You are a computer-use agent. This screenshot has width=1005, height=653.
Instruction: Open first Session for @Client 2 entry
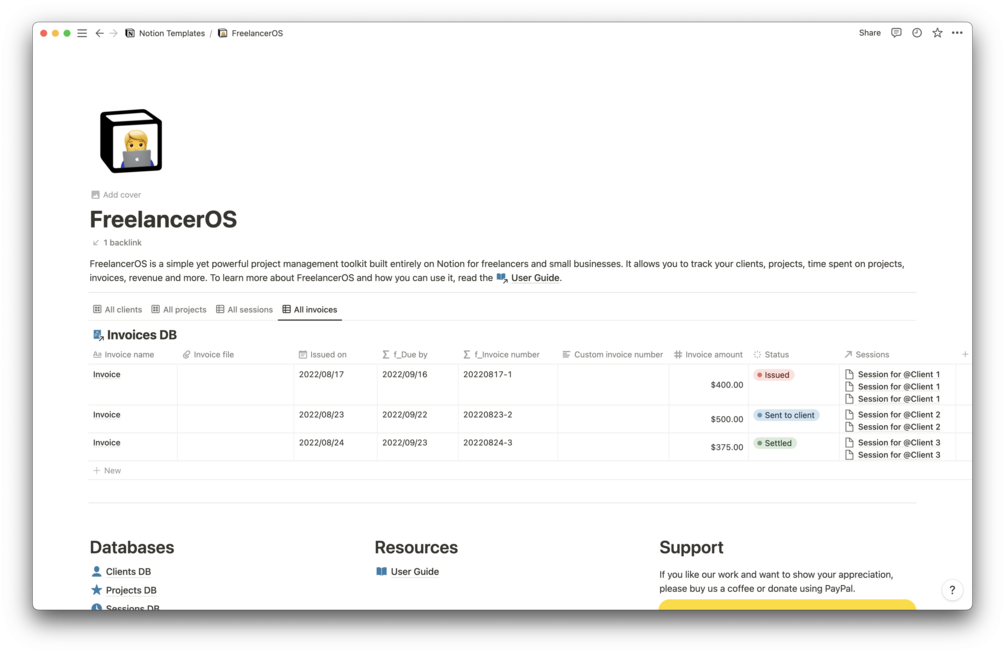tap(892, 415)
